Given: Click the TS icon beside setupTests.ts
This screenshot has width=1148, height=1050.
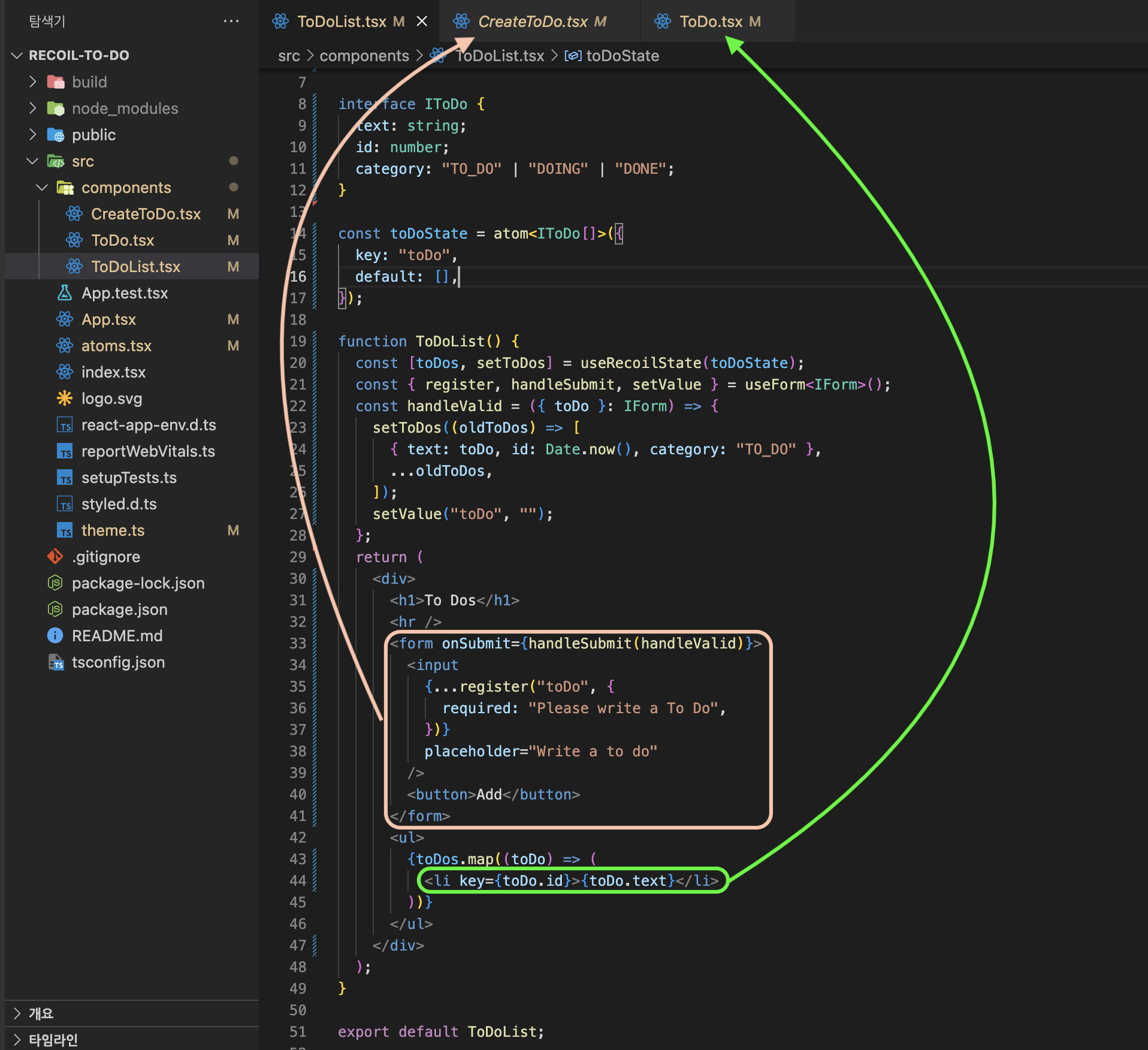Looking at the screenshot, I should 65,478.
